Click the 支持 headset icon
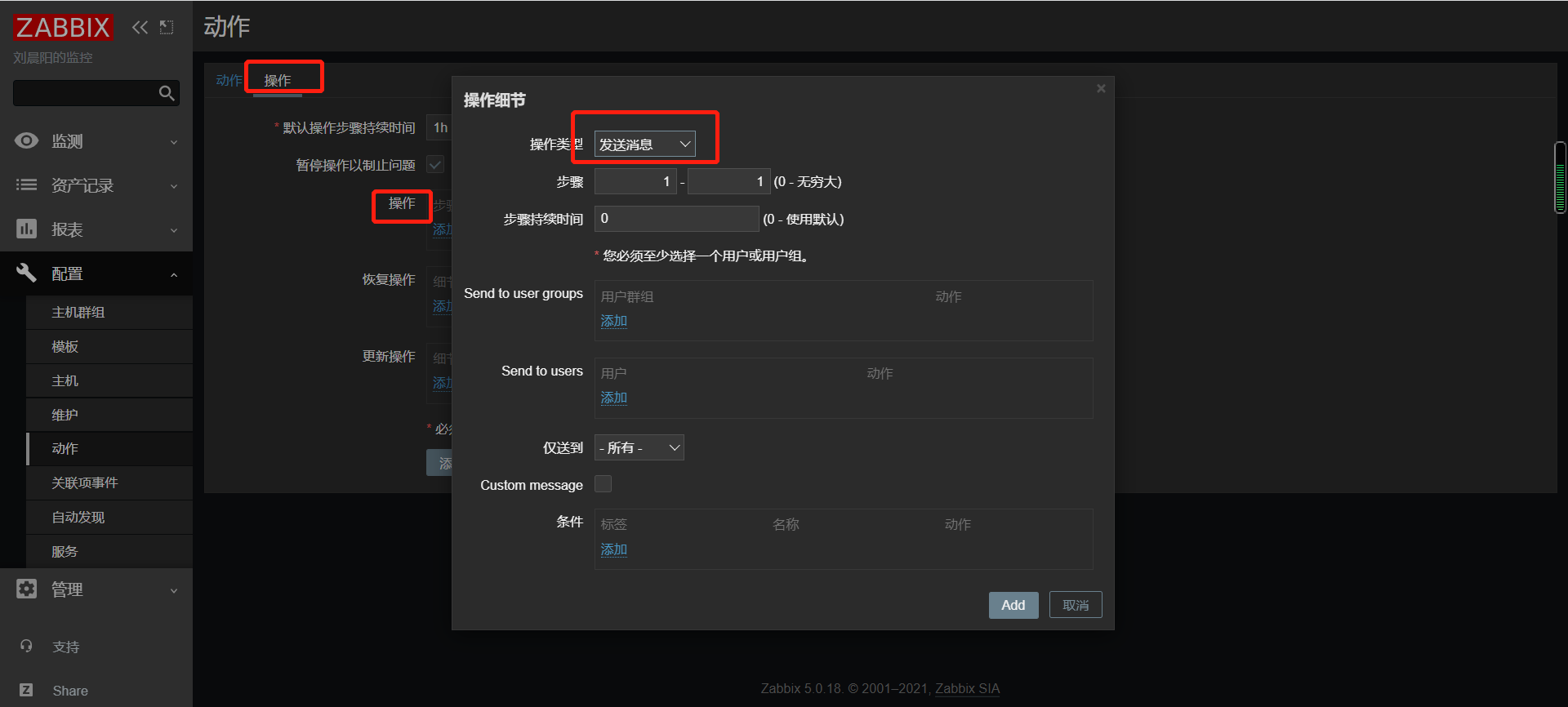1568x707 pixels. click(26, 646)
